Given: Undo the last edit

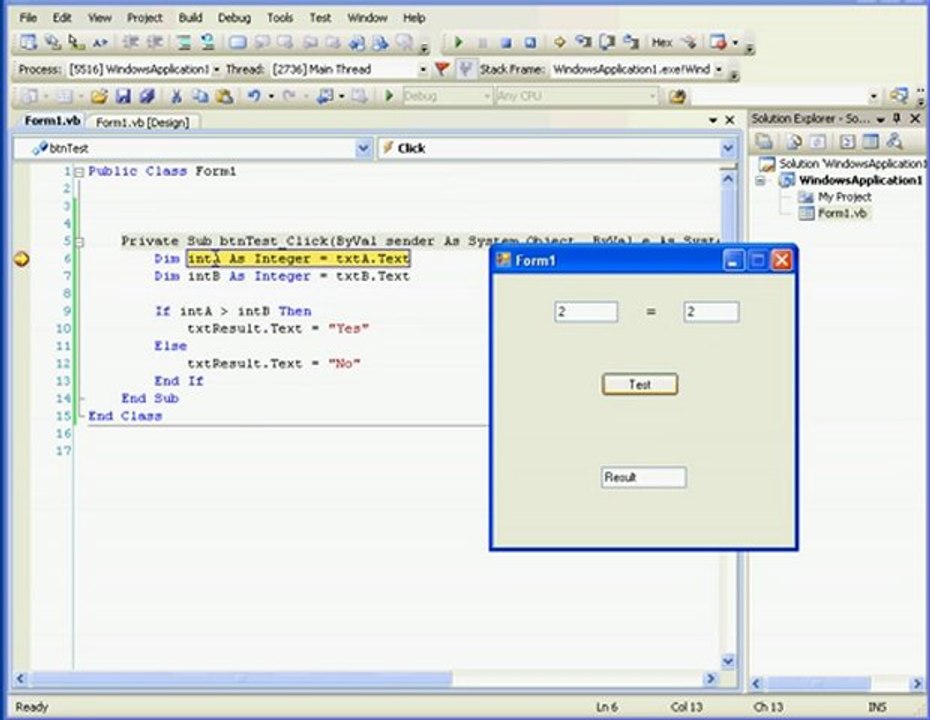Looking at the screenshot, I should tap(254, 95).
